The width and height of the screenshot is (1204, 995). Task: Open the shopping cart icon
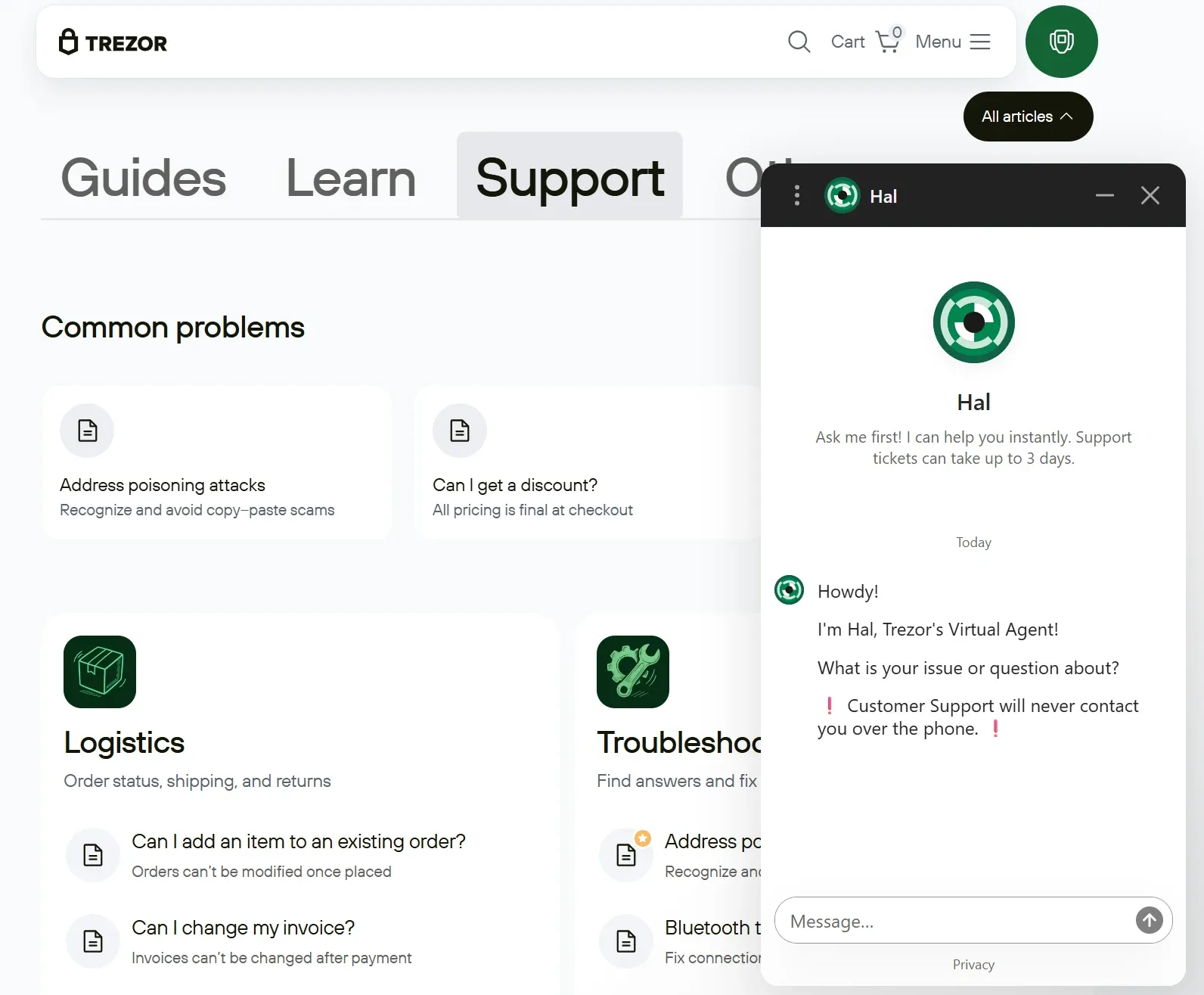tap(887, 42)
